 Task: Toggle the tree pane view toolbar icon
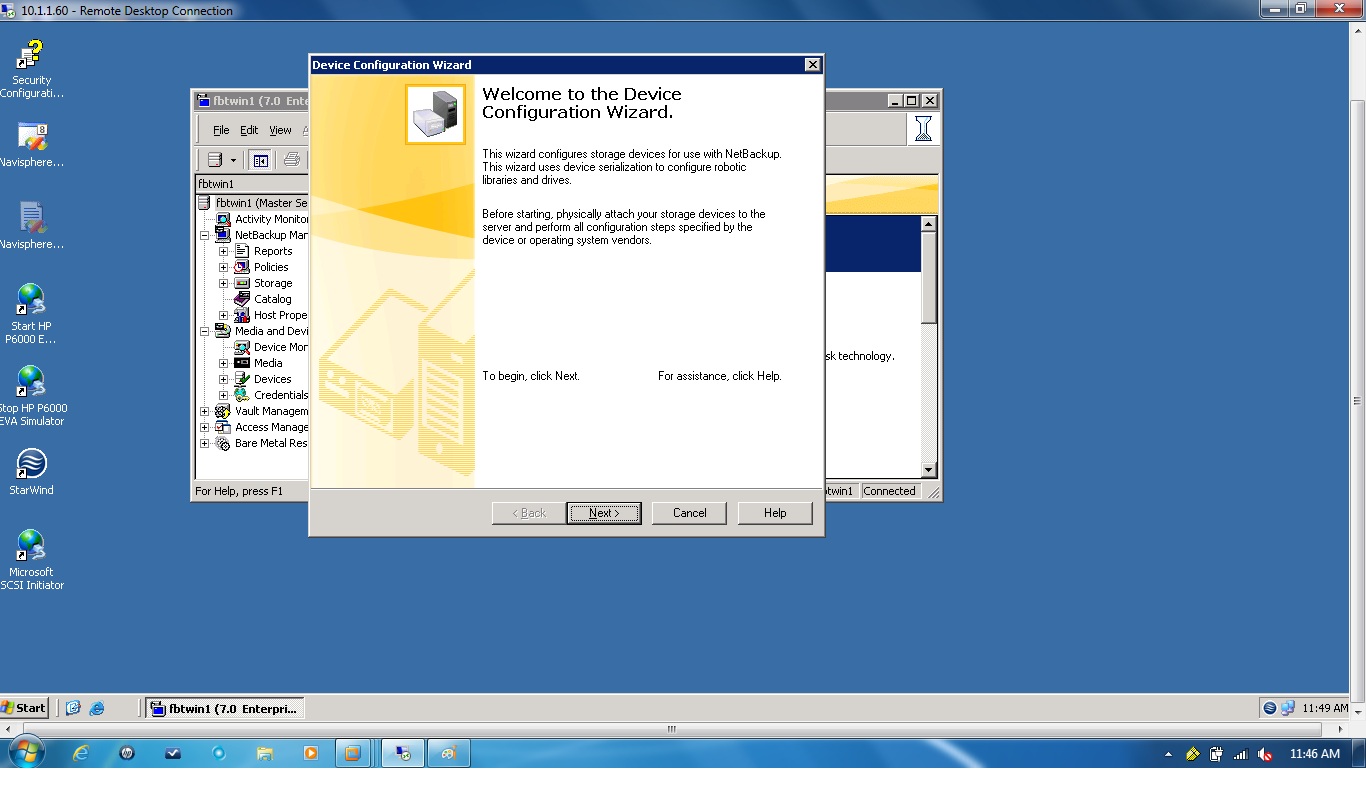[260, 159]
